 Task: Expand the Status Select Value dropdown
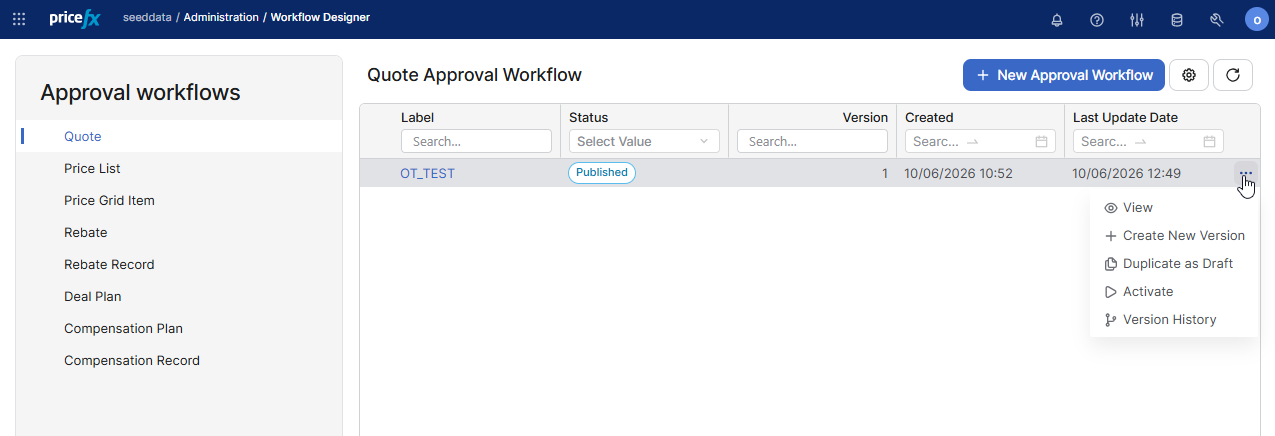644,141
